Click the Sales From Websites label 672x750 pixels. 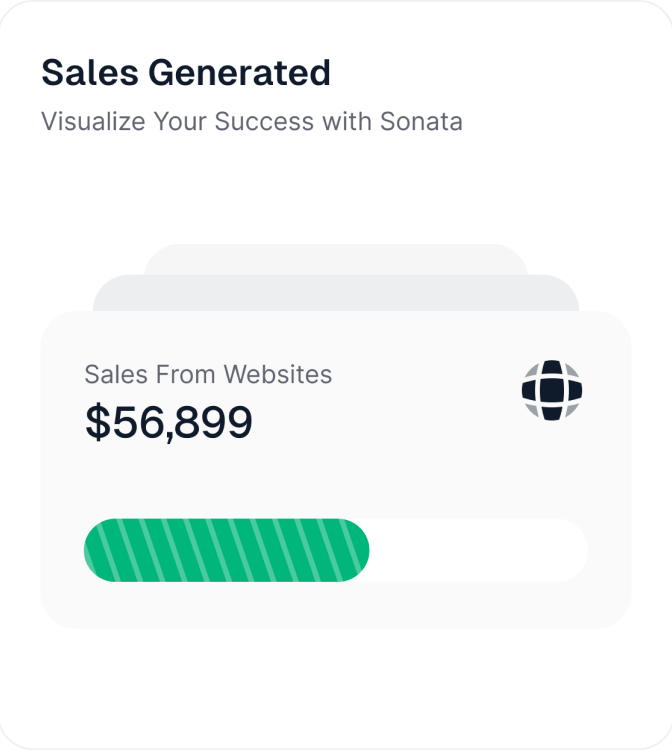point(209,374)
